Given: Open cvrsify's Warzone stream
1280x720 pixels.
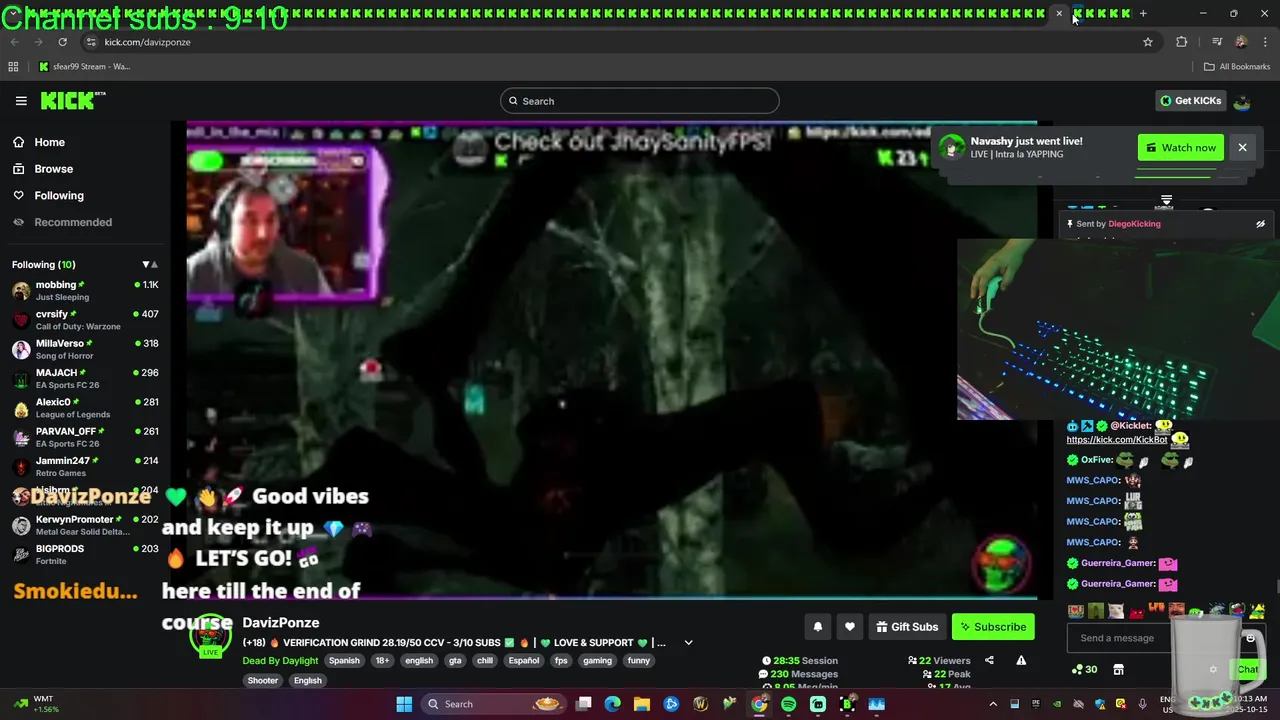Looking at the screenshot, I should 85,320.
